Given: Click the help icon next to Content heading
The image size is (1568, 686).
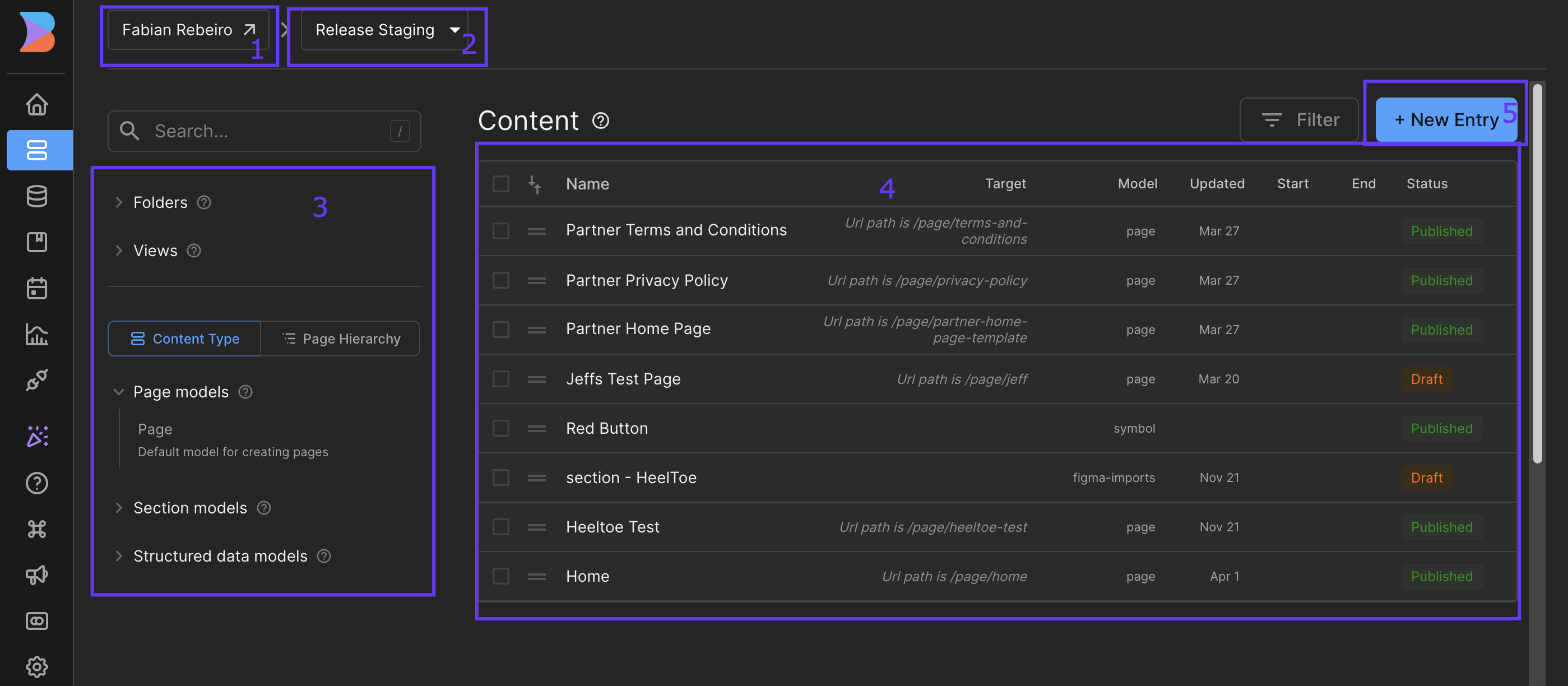Looking at the screenshot, I should pos(601,120).
